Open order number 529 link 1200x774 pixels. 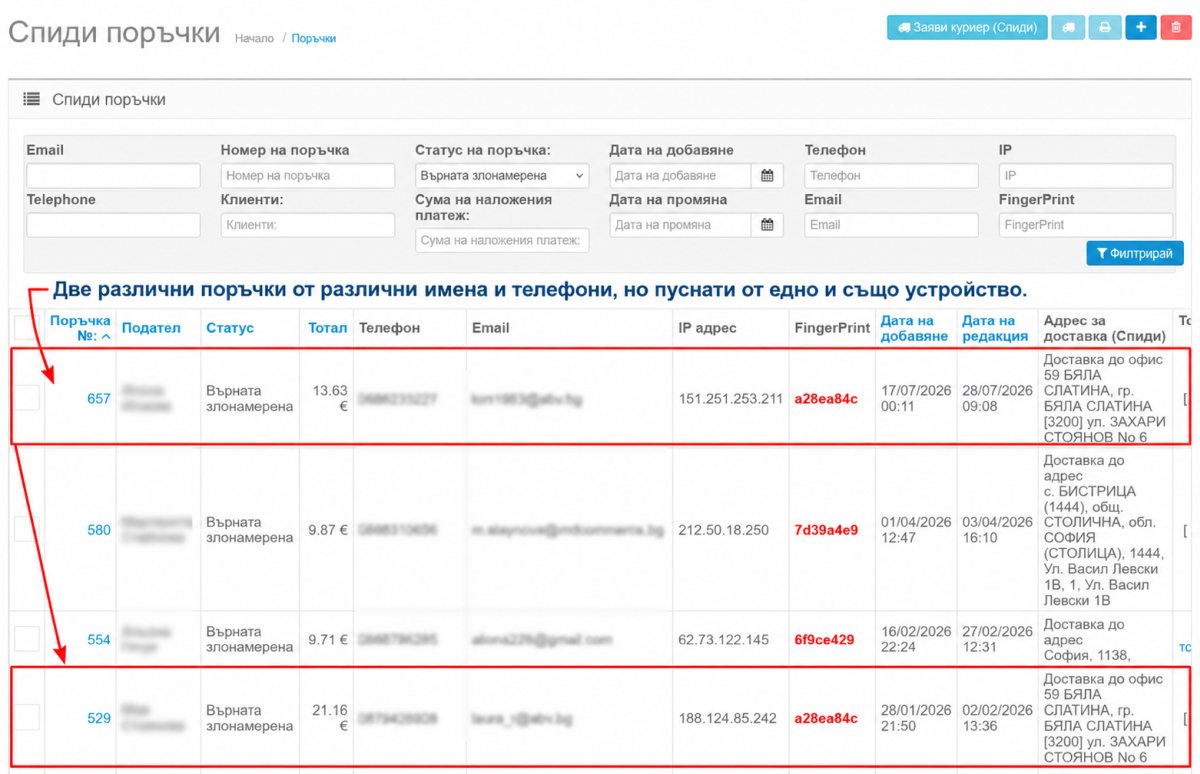click(99, 718)
